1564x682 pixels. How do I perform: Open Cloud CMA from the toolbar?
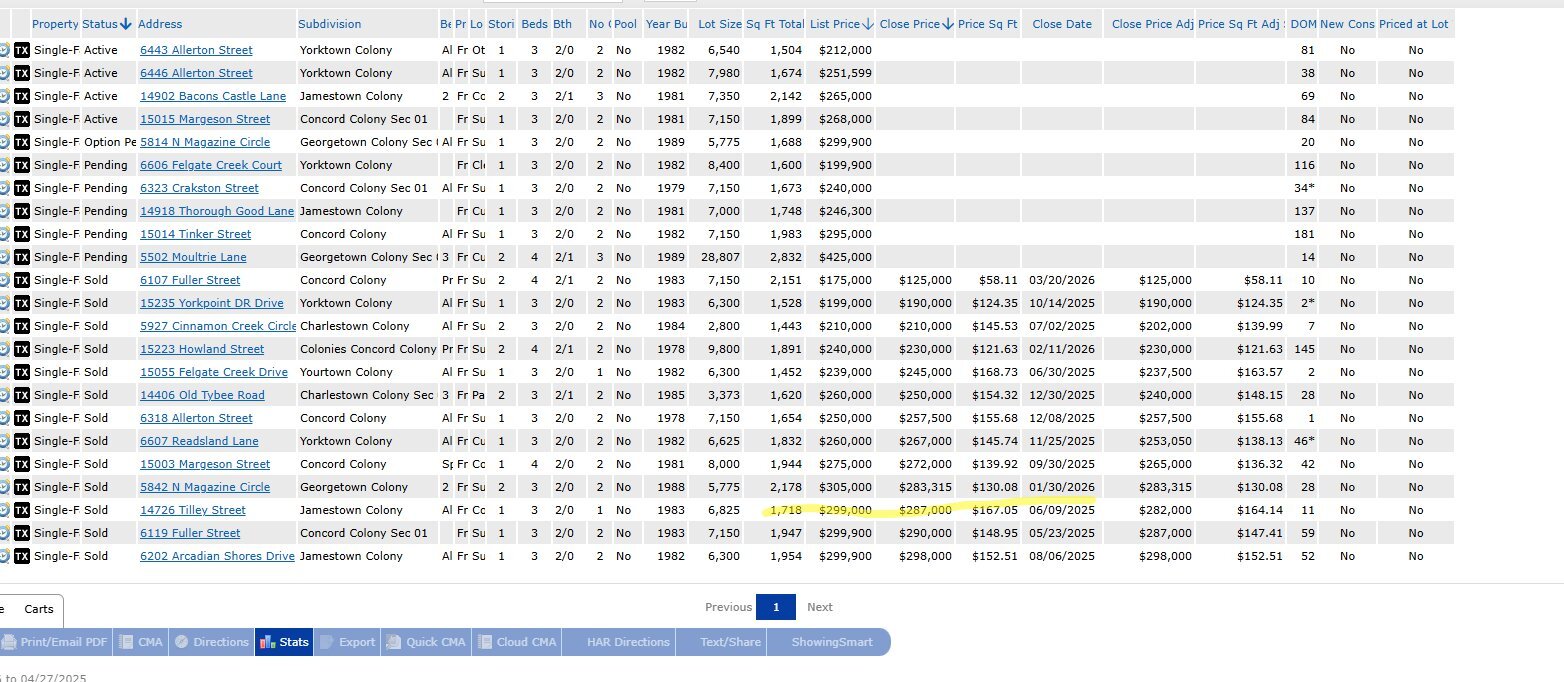click(x=517, y=642)
